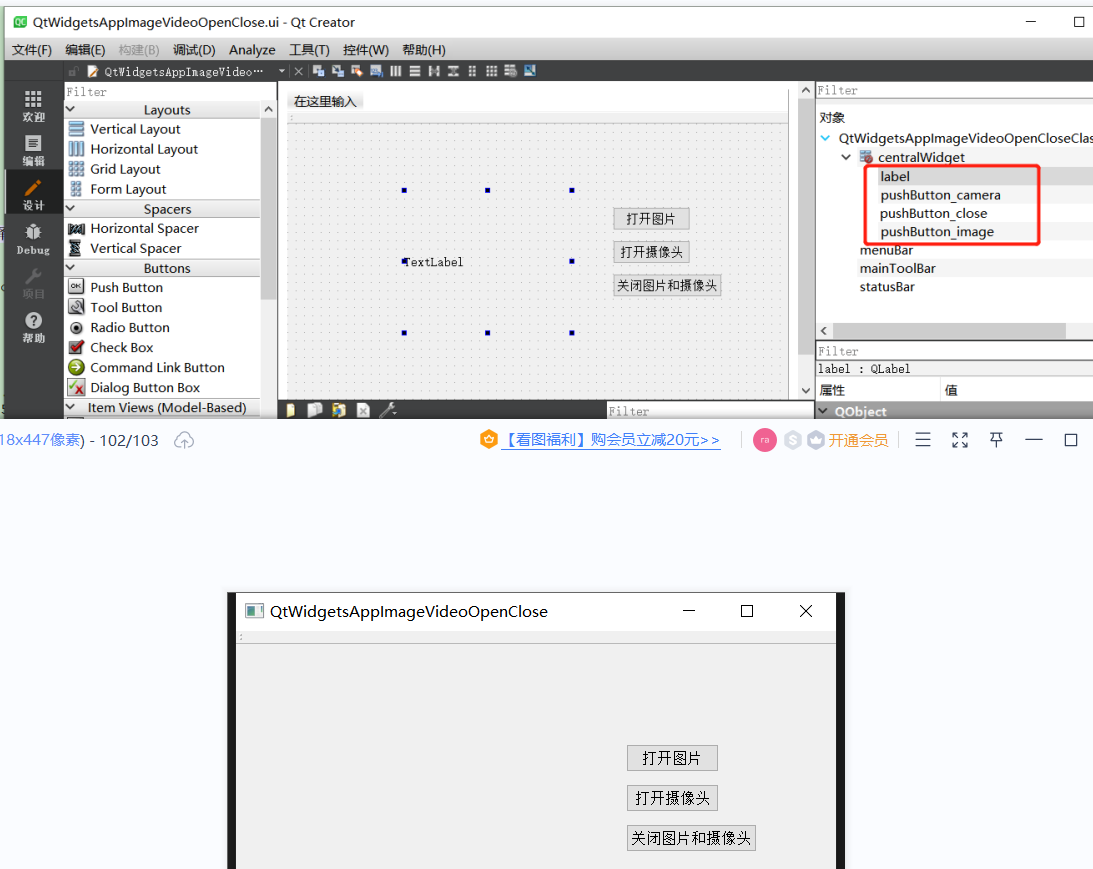Click Copy action icon in action editor
The width and height of the screenshot is (1093, 869).
(315, 410)
